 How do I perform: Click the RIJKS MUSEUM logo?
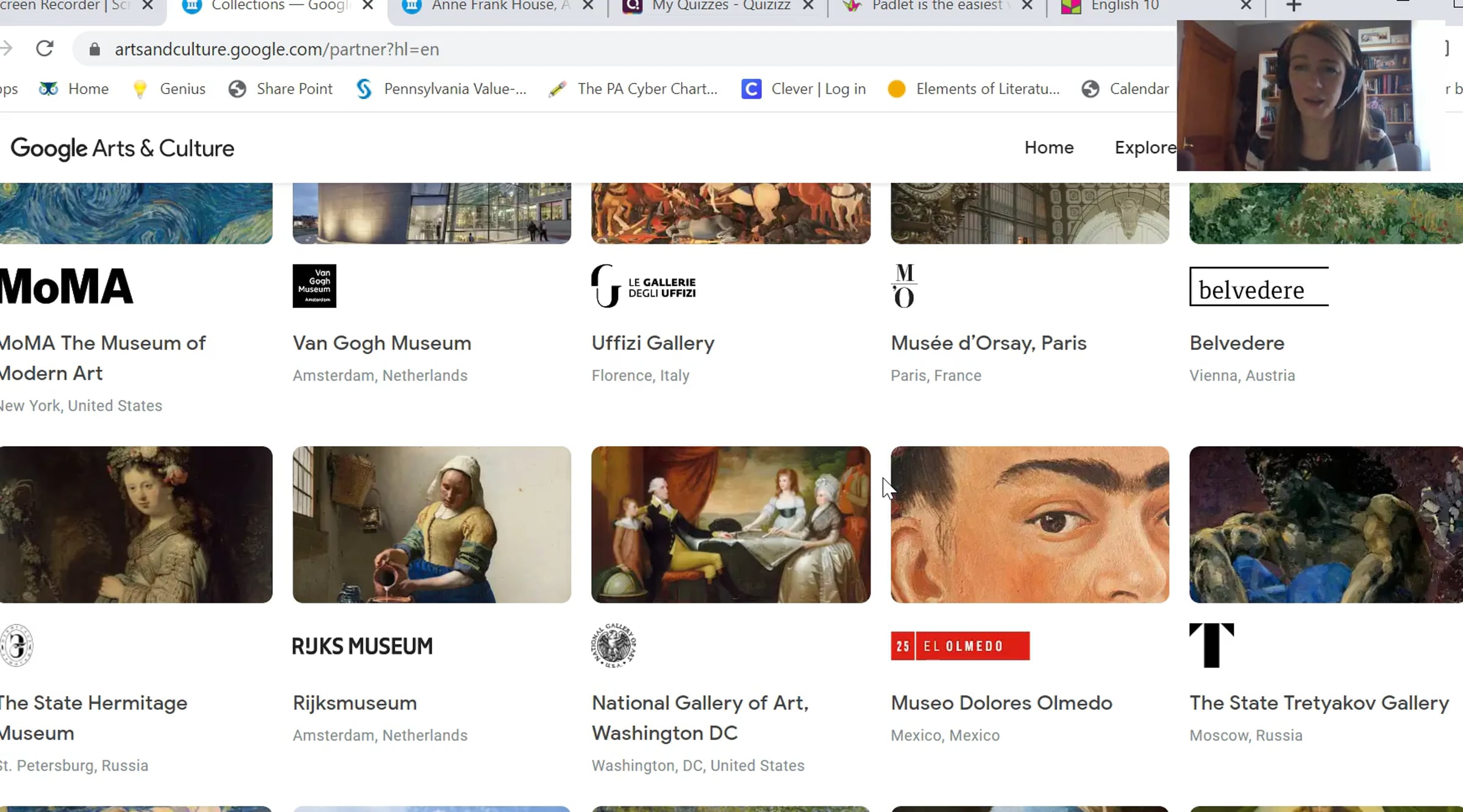pos(362,646)
